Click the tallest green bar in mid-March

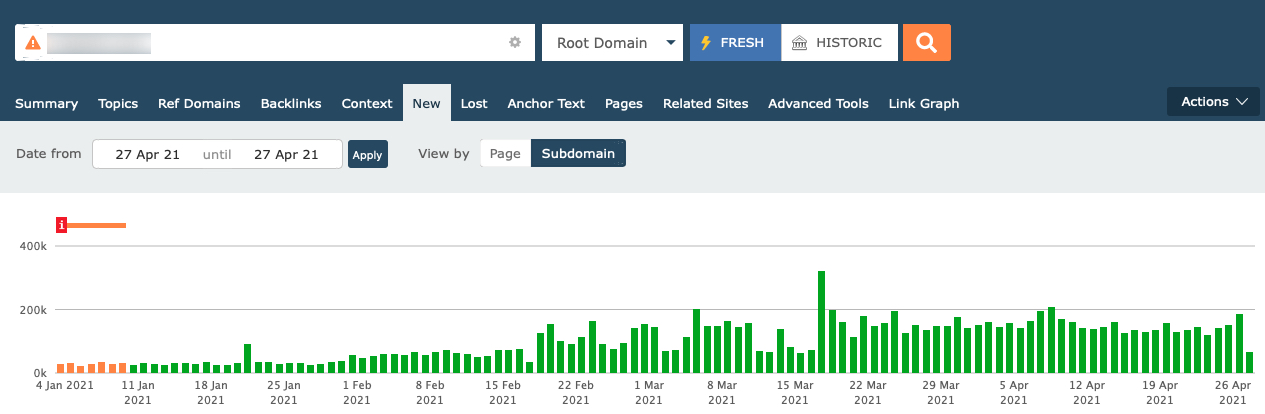[x=821, y=321]
